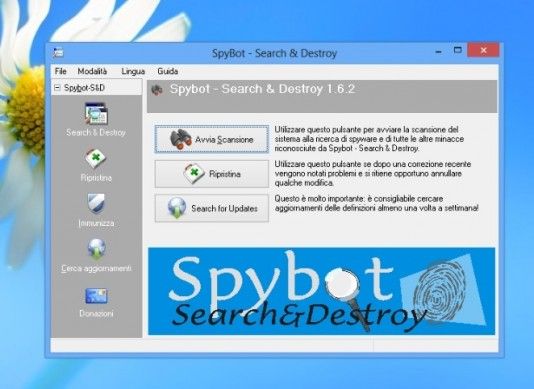
Task: Click the description starting 'Questo è molto importante'
Action: point(377,203)
